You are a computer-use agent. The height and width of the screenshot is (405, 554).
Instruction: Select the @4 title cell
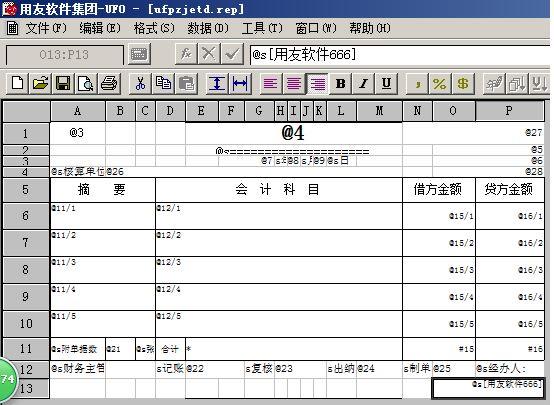tap(294, 133)
